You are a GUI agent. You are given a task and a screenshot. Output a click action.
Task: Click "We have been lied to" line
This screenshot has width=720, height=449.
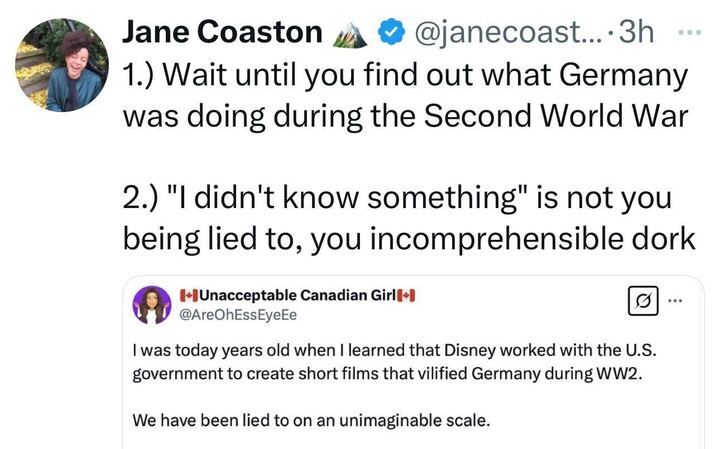click(x=311, y=420)
